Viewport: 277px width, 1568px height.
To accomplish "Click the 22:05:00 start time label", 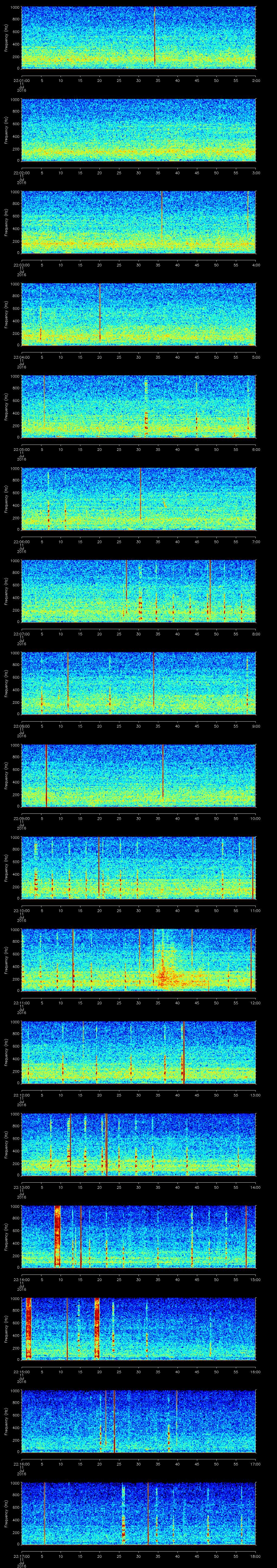I will click(x=22, y=449).
